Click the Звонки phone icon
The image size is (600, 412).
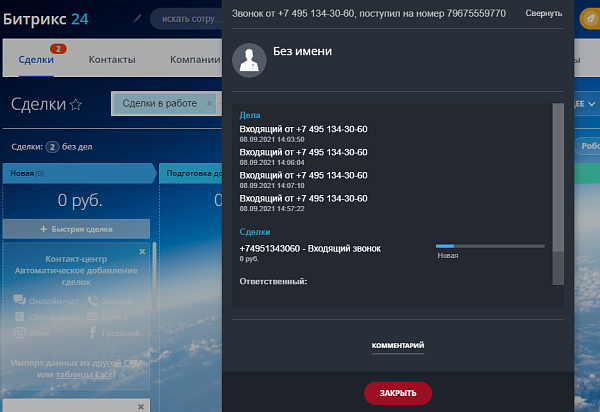93,301
